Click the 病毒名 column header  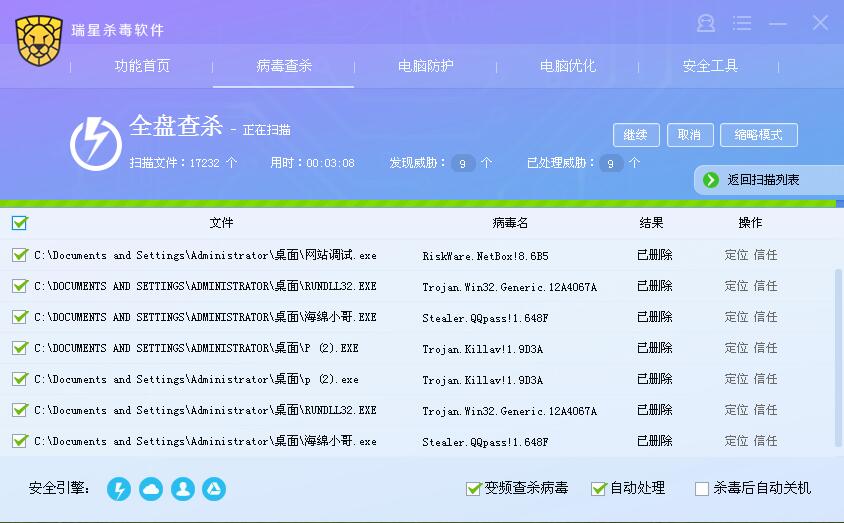point(510,223)
